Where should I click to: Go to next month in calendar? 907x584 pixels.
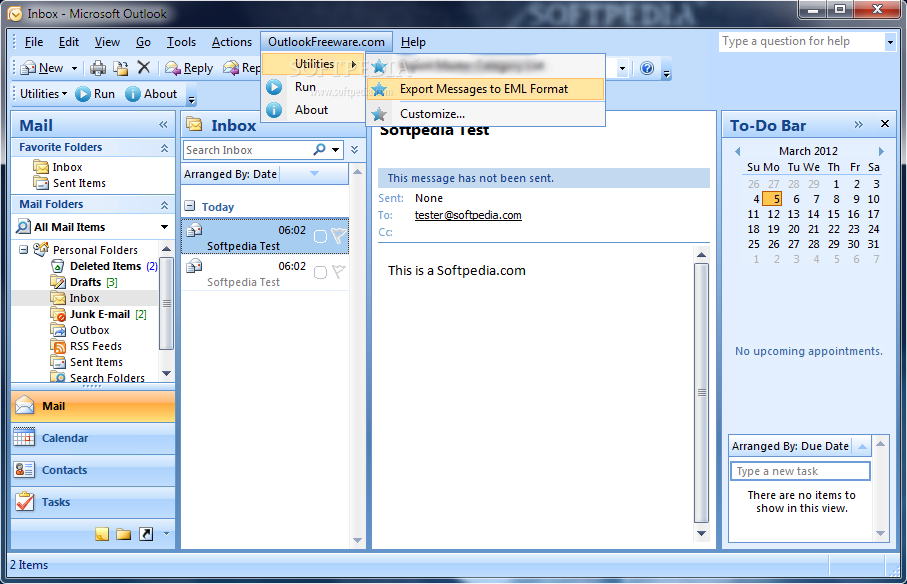pos(881,151)
